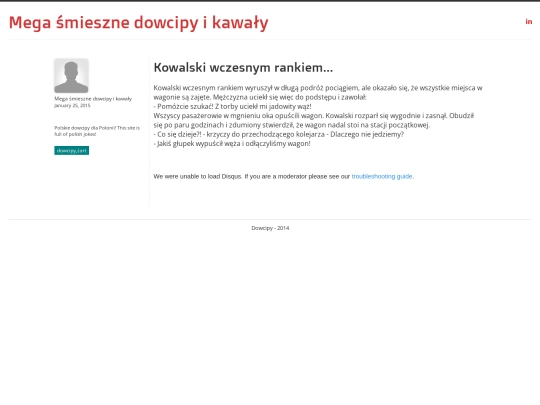Image resolution: width=540 pixels, height=405 pixels.
Task: Click the January 25, 2015 date text
Action: click(x=72, y=105)
